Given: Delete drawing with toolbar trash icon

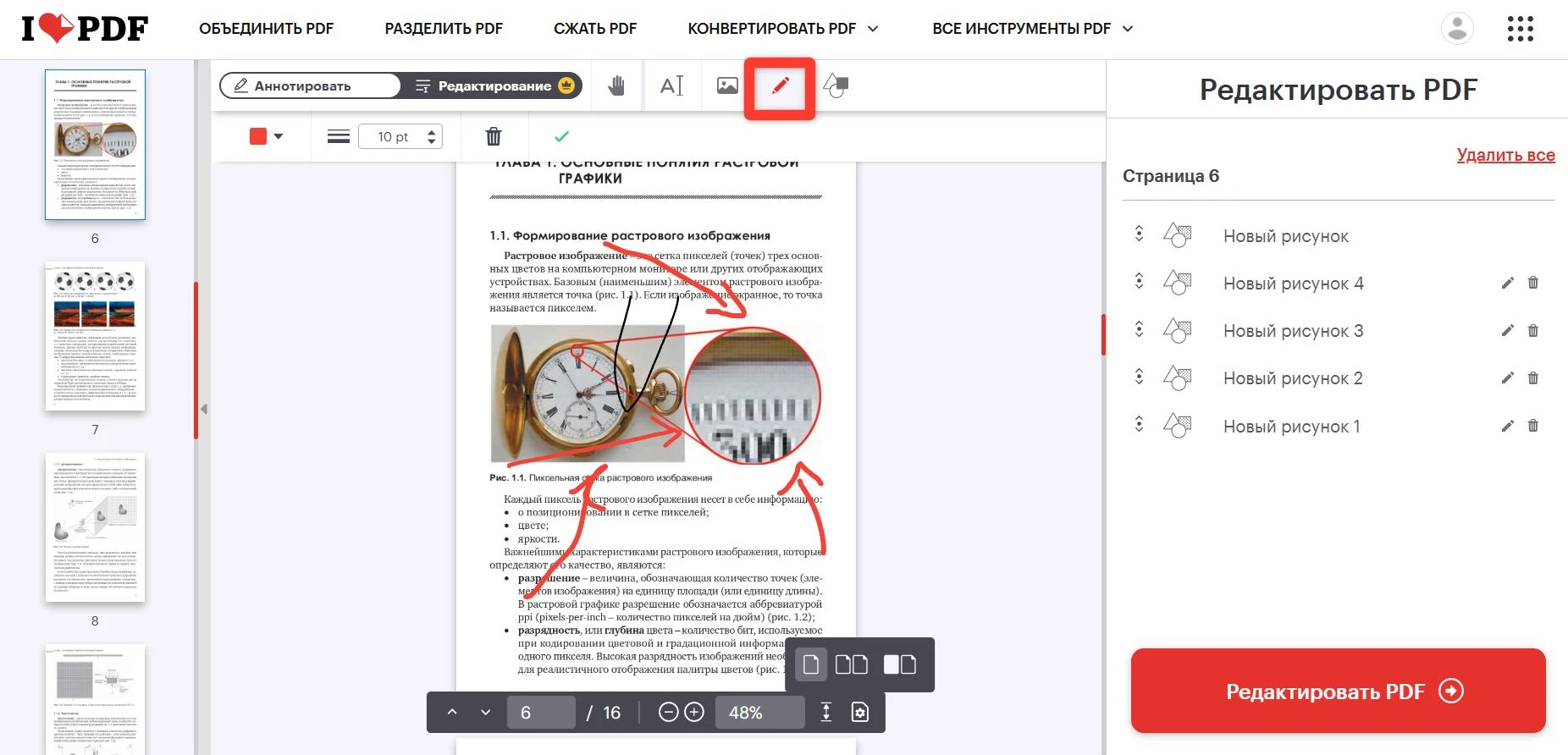Looking at the screenshot, I should coord(494,136).
